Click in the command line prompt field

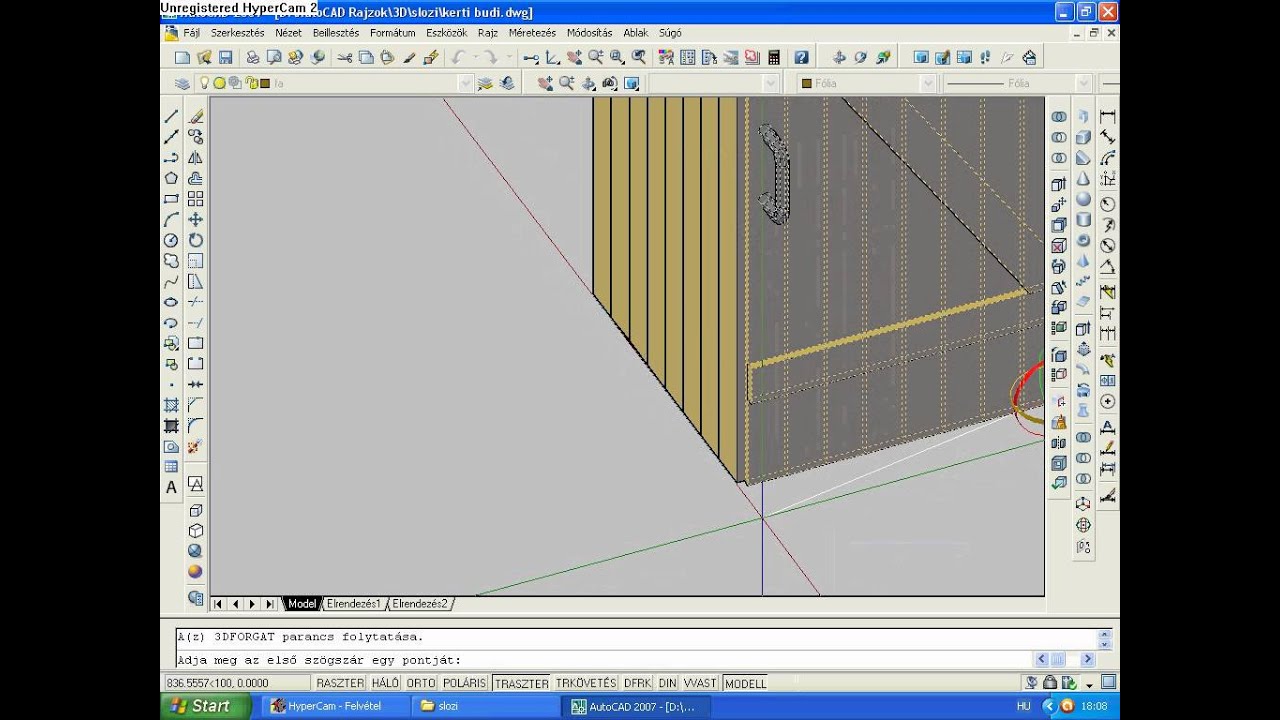[x=603, y=660]
